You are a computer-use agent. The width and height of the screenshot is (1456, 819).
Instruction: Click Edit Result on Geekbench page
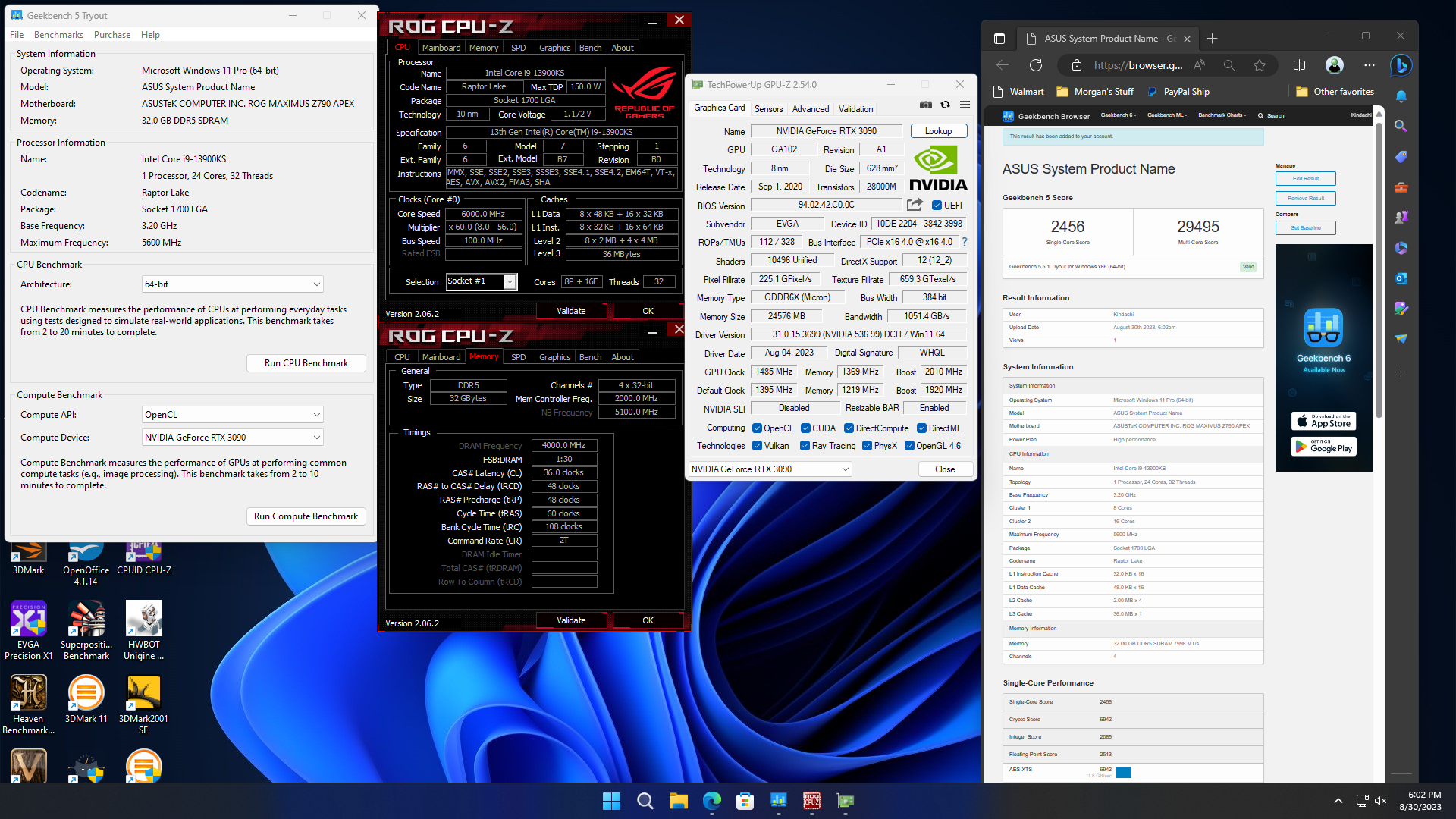click(x=1306, y=179)
